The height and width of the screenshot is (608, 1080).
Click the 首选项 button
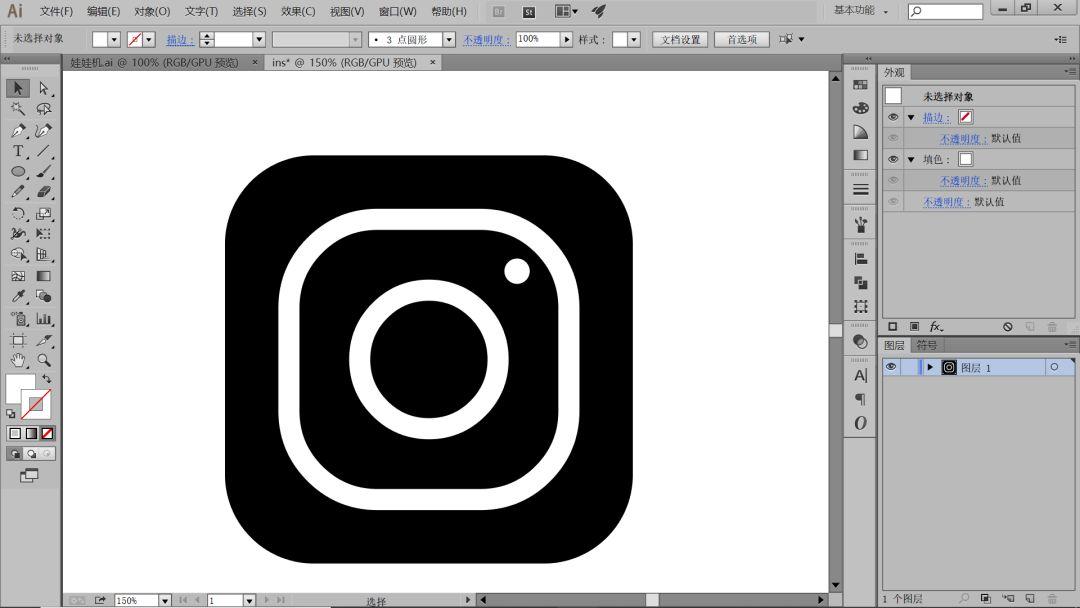[742, 39]
